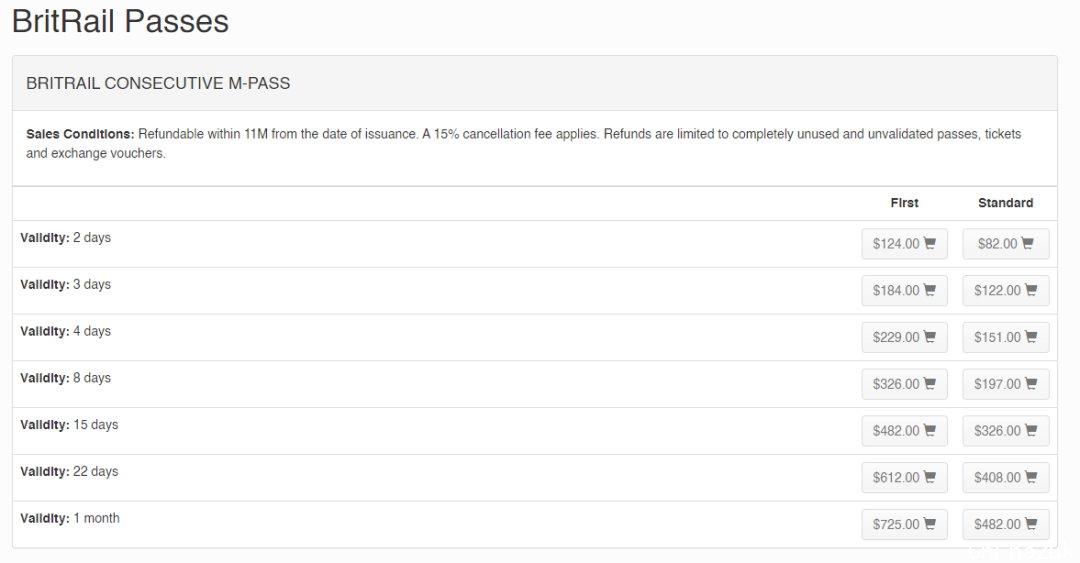Add 2 days First class $124.00 pass to cart
The height and width of the screenshot is (563, 1080).
904,244
